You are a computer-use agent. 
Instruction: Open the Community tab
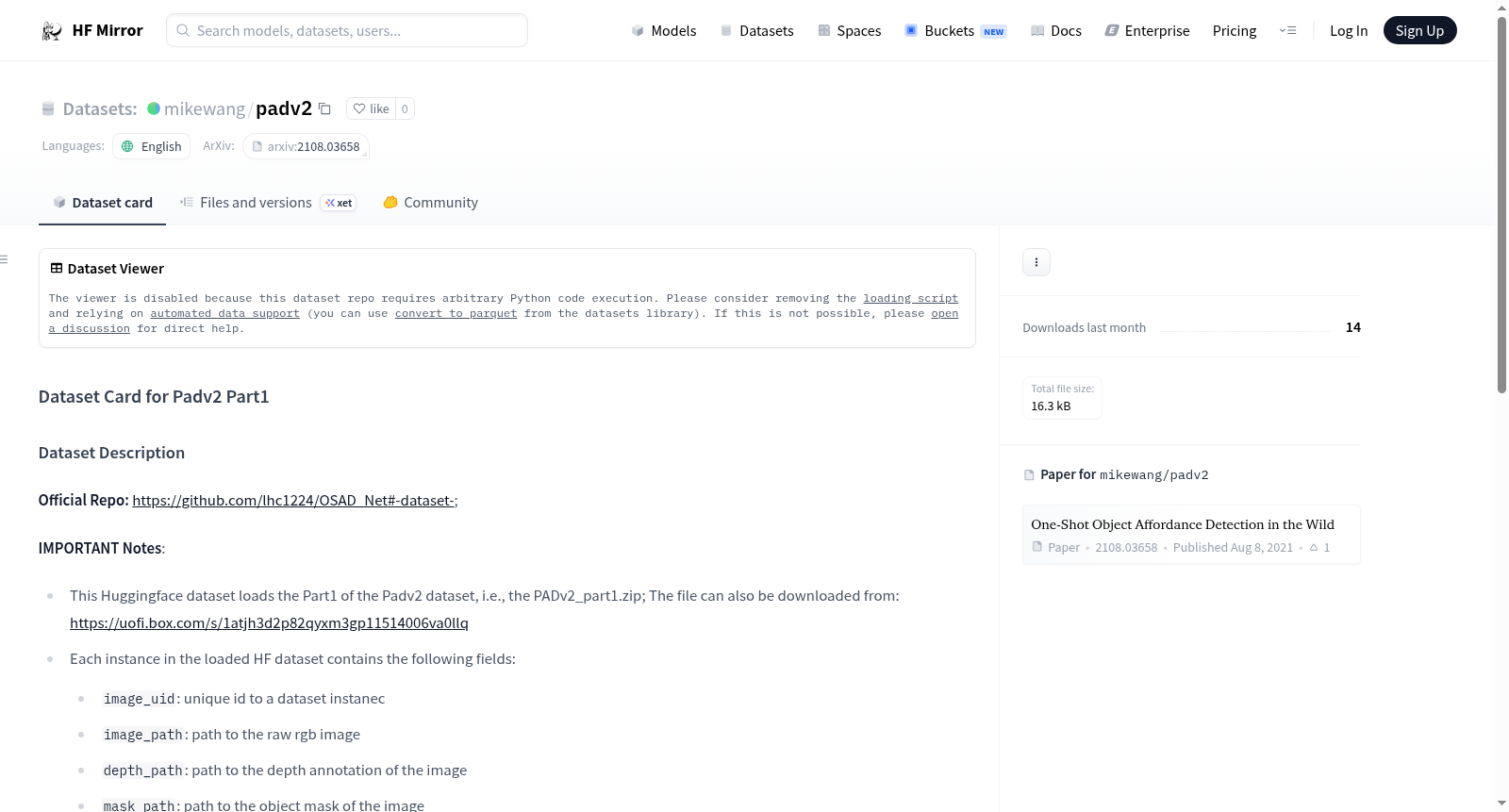coord(430,203)
